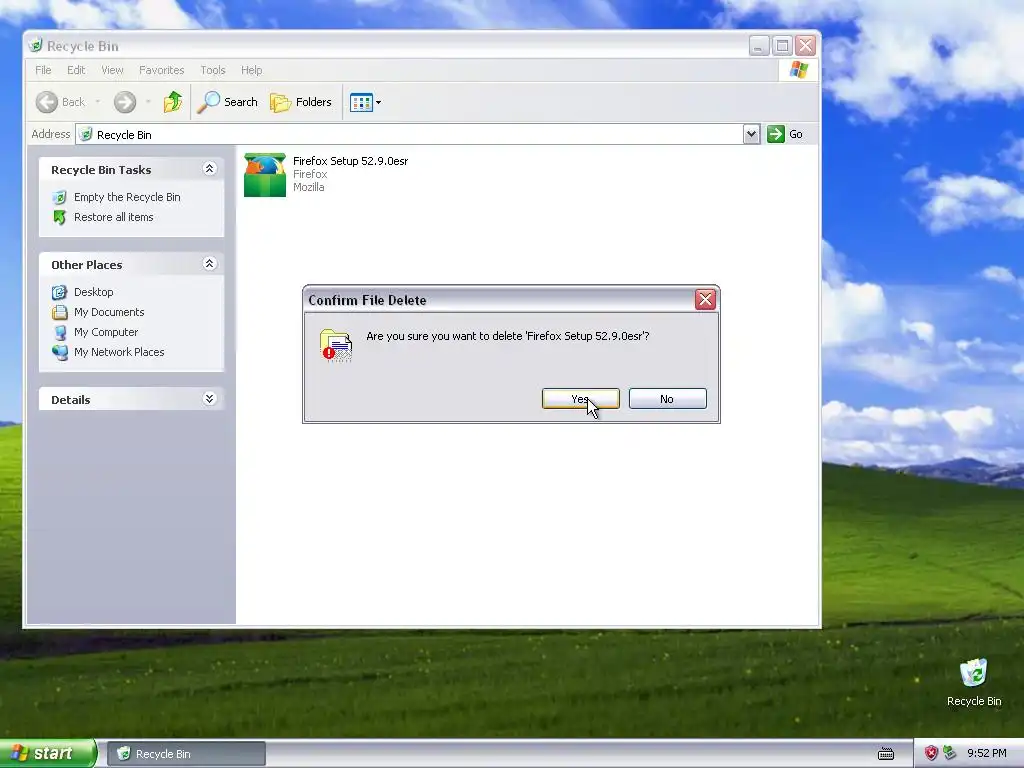The height and width of the screenshot is (768, 1024).
Task: Click the Recycle Bin icon in Address bar
Action: tap(86, 135)
